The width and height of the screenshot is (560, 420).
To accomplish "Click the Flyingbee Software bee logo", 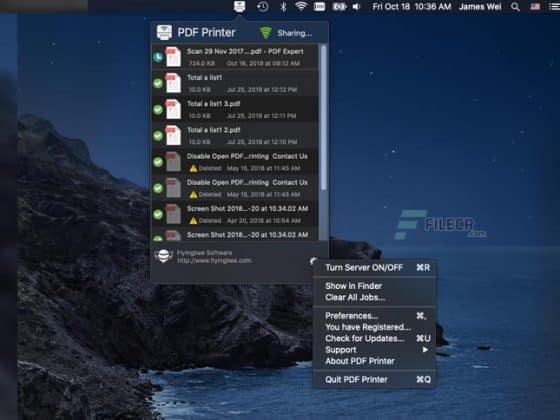I will (164, 256).
